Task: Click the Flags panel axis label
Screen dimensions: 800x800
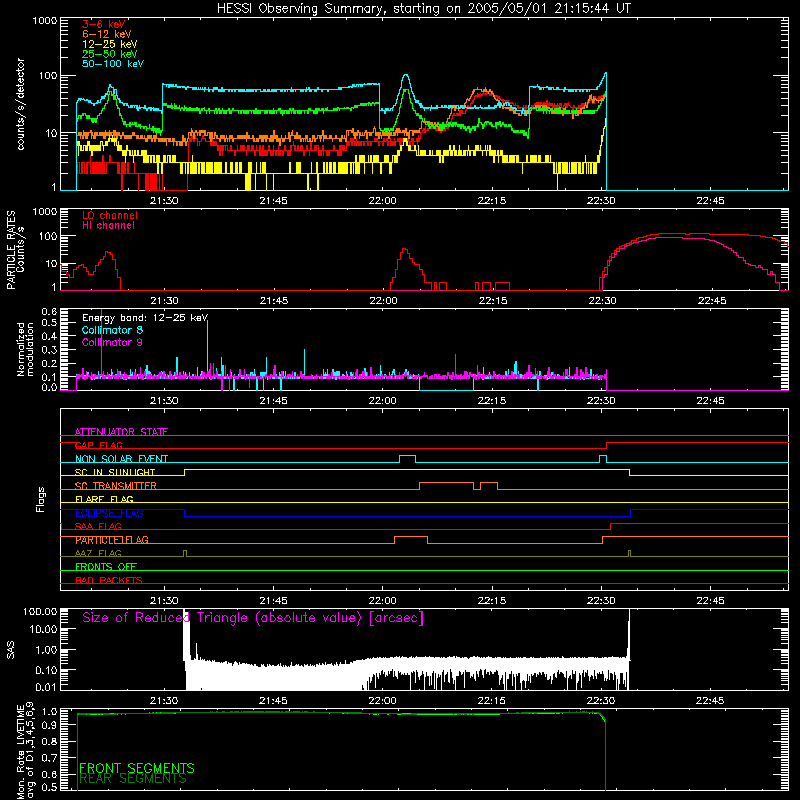Action: pos(41,499)
